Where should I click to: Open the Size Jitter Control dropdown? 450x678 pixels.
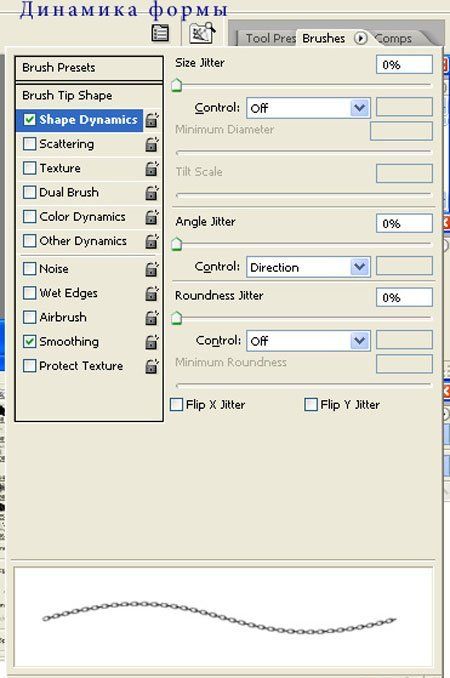click(x=308, y=108)
